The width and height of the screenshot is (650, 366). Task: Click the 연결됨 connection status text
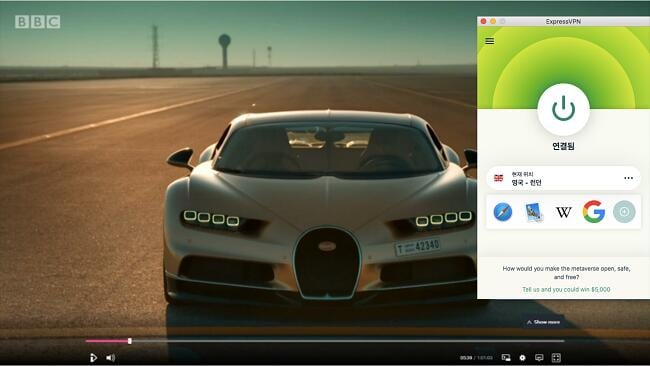[x=563, y=146]
